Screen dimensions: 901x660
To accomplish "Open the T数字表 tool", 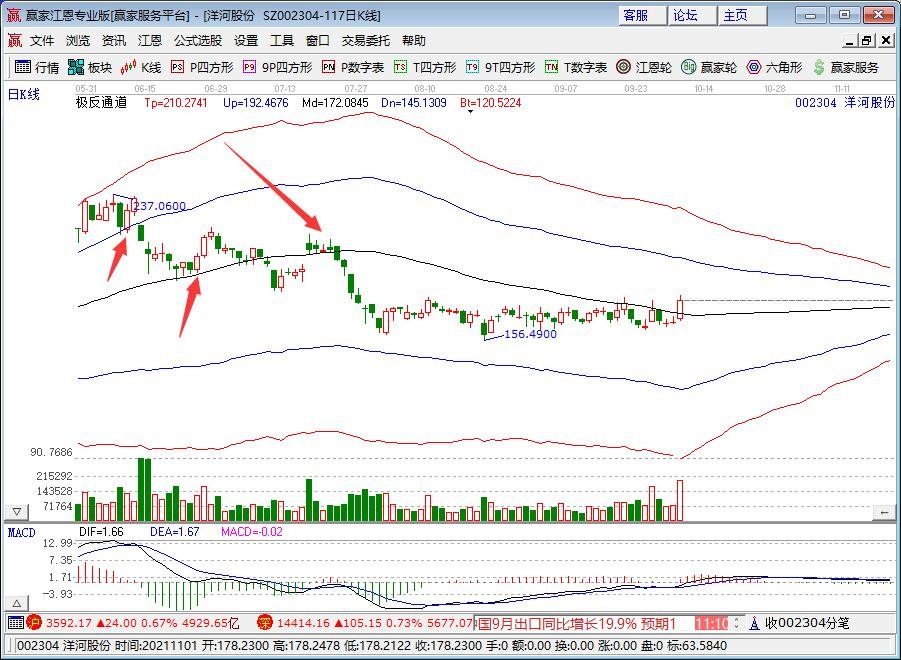I will tap(575, 67).
